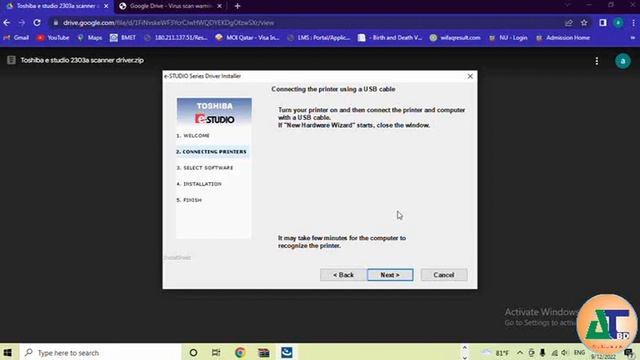Viewport: 640px width, 360px height.
Task: Open Chrome from the taskbar
Action: coord(240,352)
